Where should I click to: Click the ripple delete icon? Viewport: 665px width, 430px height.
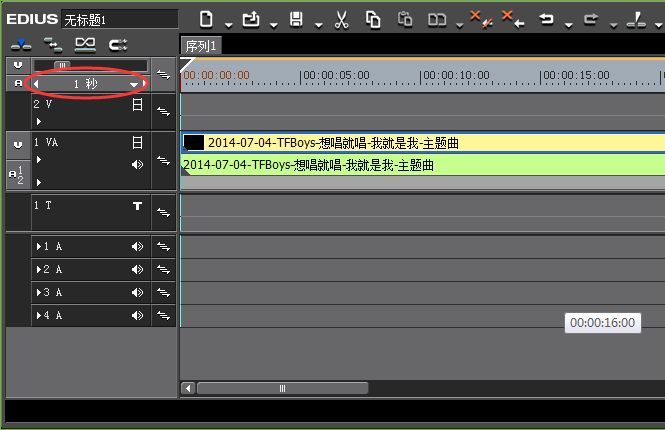coord(510,18)
